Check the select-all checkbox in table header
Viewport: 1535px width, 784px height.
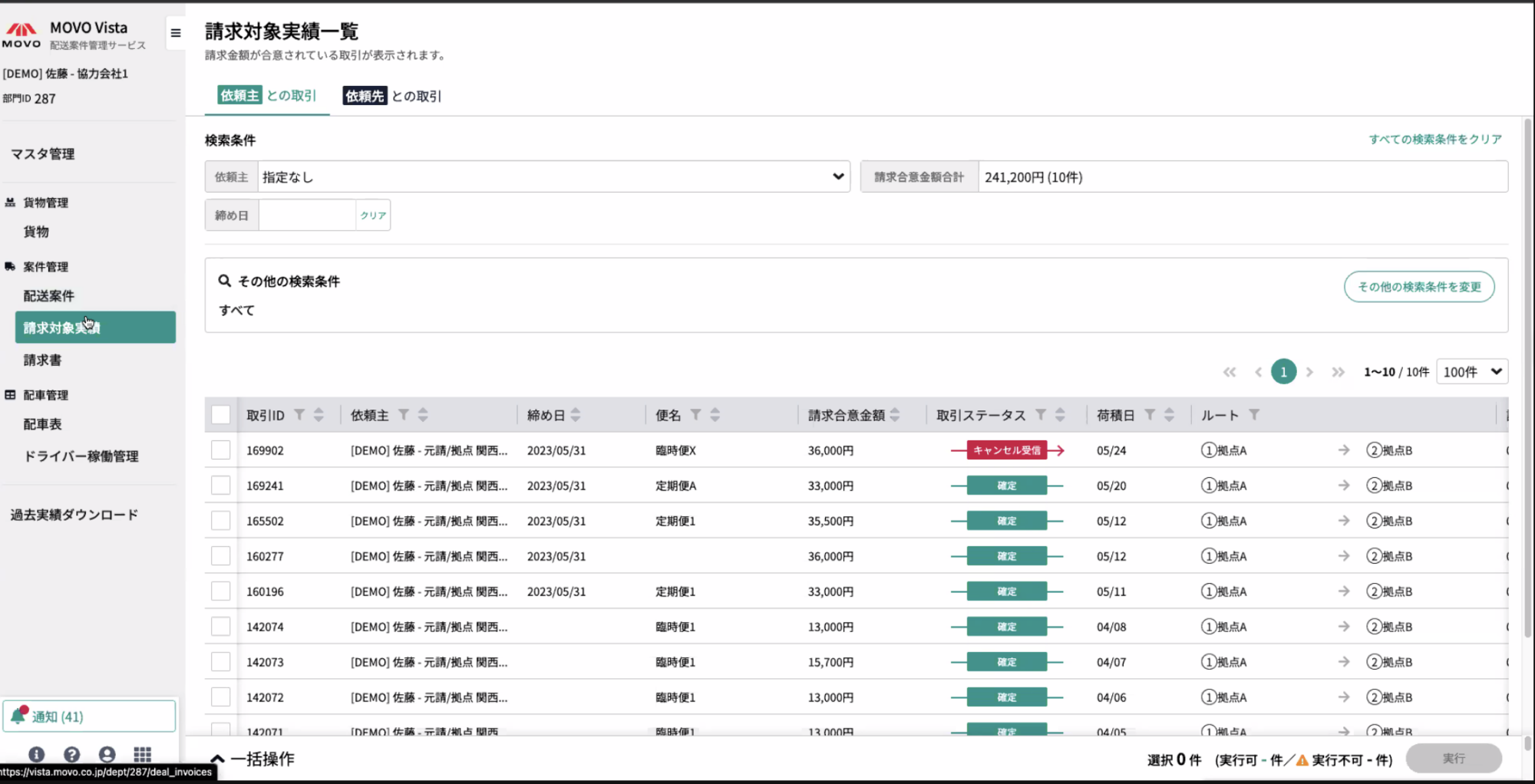click(221, 414)
